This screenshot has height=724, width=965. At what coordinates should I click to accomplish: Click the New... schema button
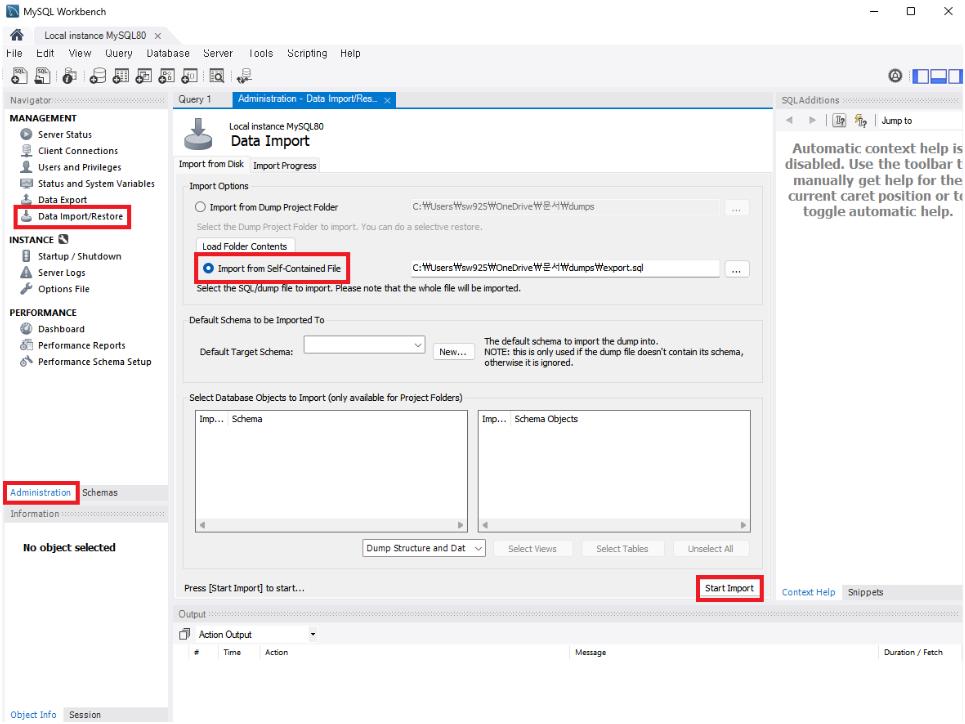453,352
